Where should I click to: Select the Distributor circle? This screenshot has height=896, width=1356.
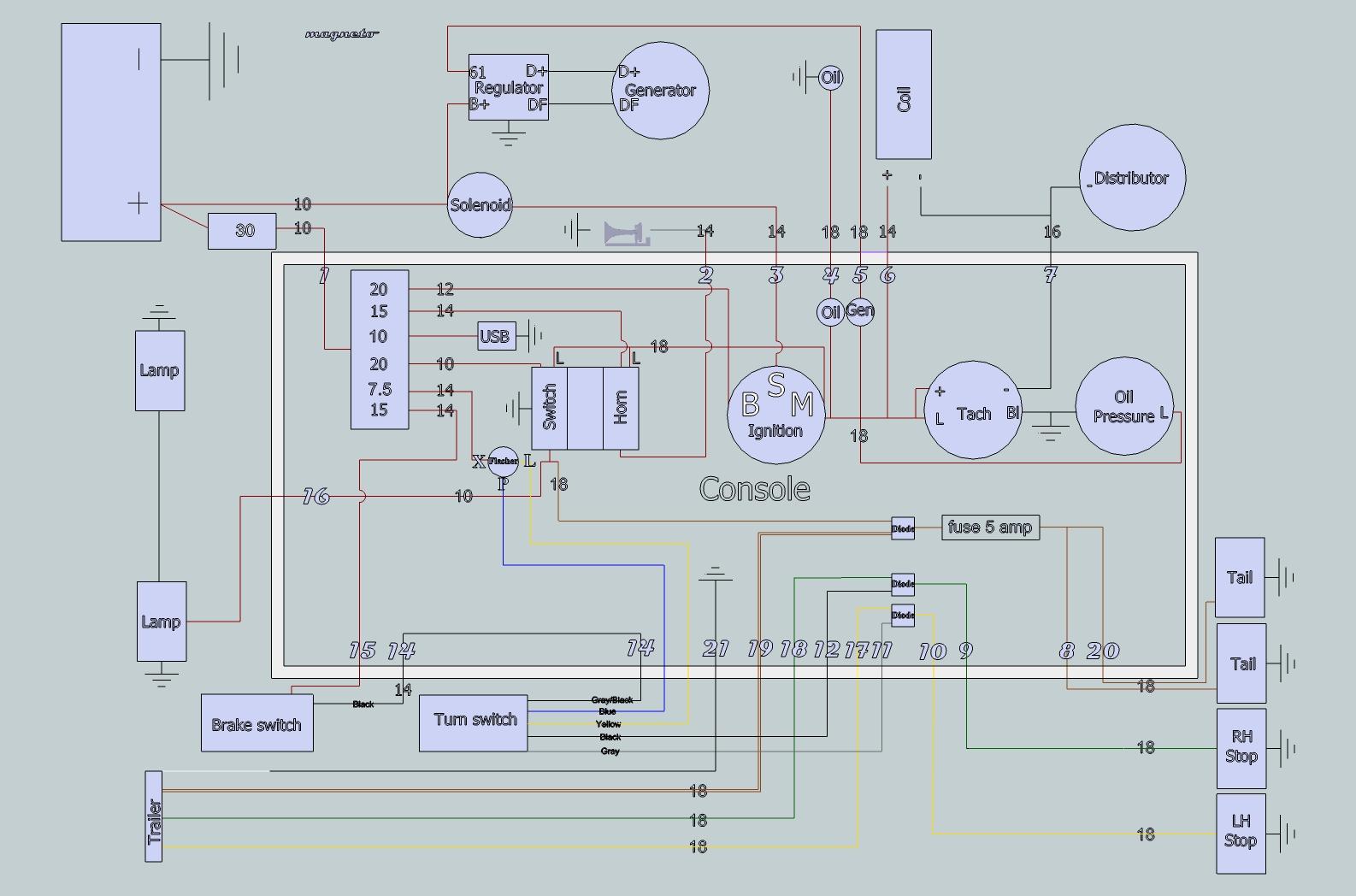(1132, 178)
